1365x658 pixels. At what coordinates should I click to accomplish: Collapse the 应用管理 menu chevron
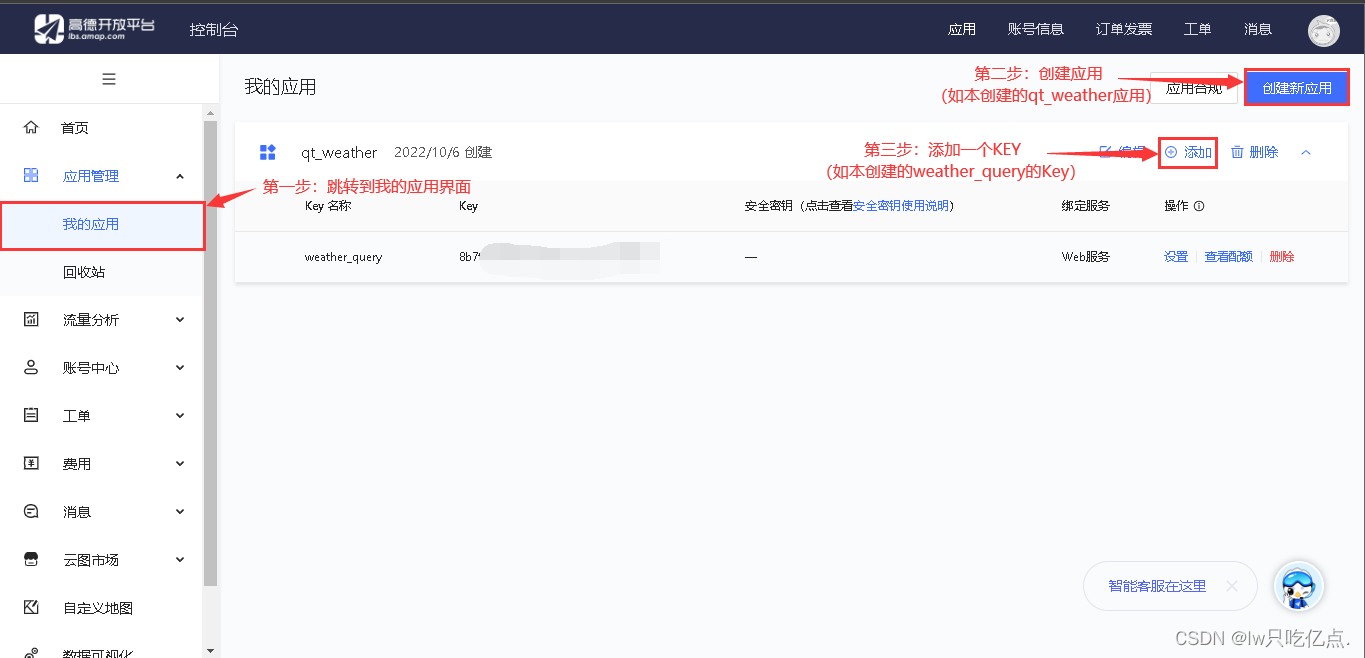[x=180, y=176]
